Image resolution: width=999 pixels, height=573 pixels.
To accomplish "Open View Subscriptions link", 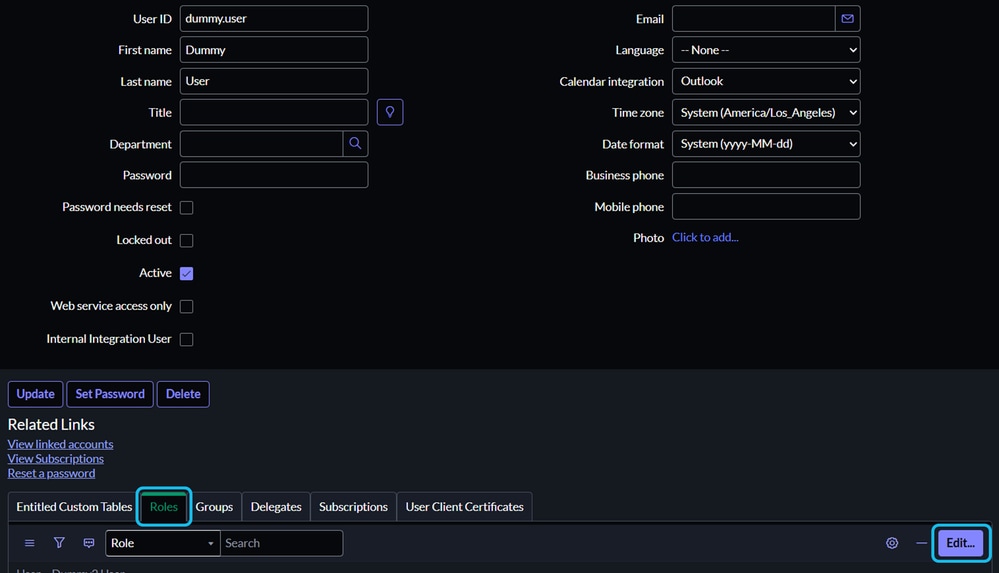I will (x=55, y=459).
